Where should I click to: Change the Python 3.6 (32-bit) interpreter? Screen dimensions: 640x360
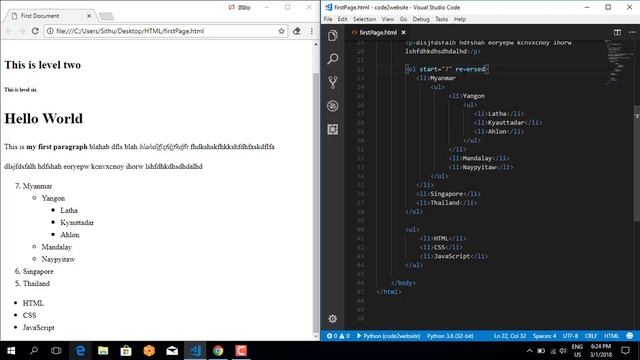tap(450, 336)
